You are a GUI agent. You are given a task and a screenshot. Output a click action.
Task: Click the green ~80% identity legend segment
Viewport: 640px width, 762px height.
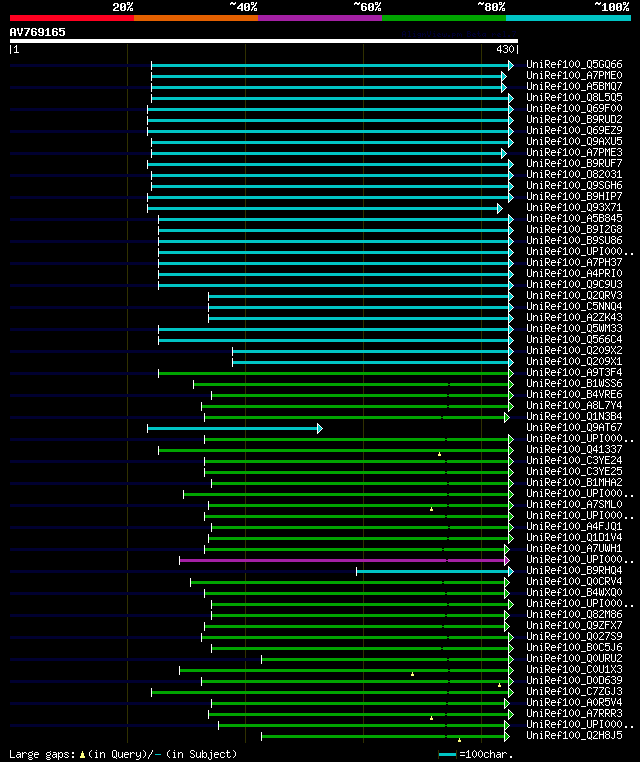pos(444,18)
